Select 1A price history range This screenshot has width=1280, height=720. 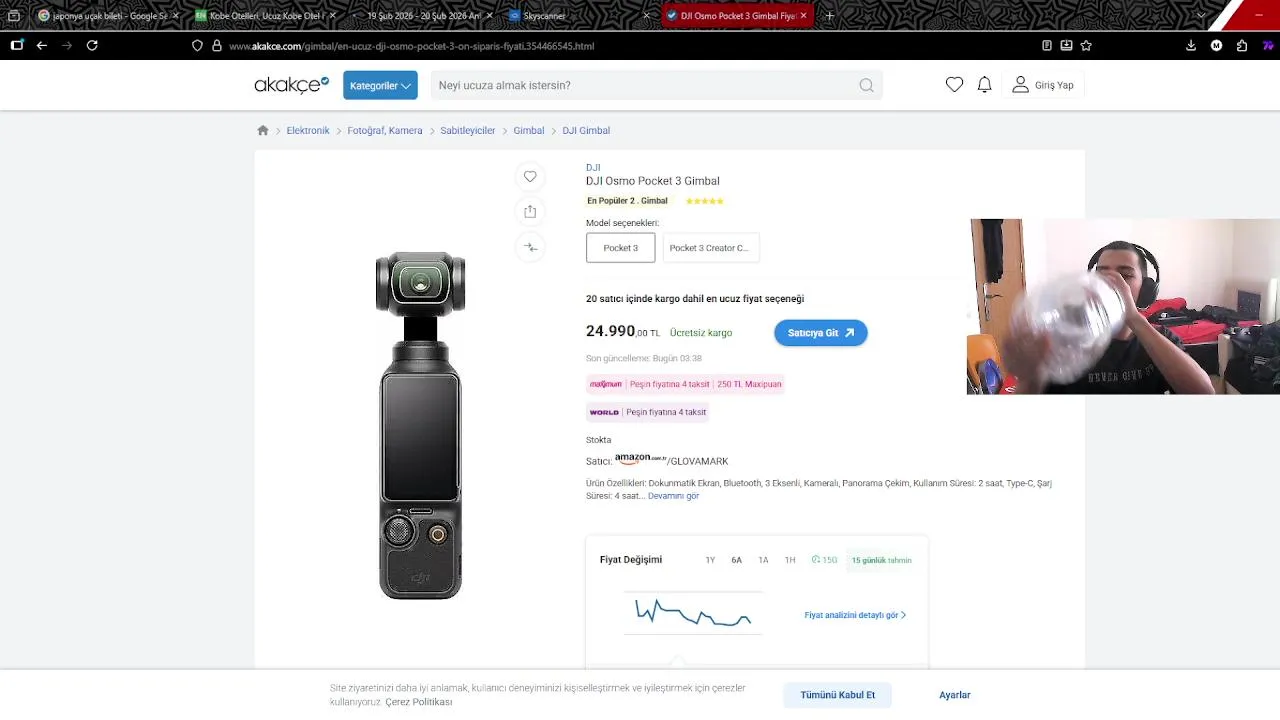pos(763,560)
